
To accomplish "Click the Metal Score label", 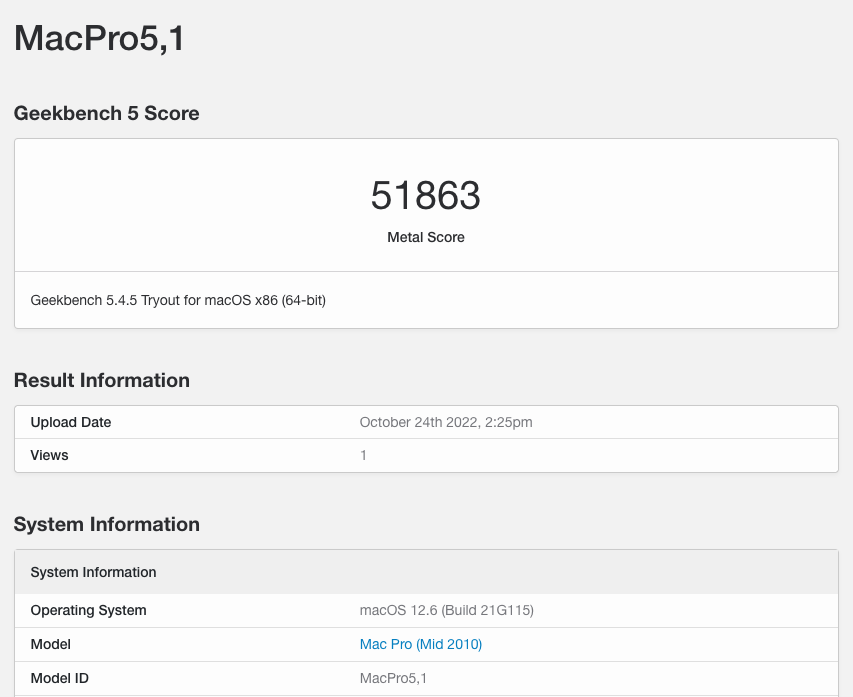I will coord(426,237).
